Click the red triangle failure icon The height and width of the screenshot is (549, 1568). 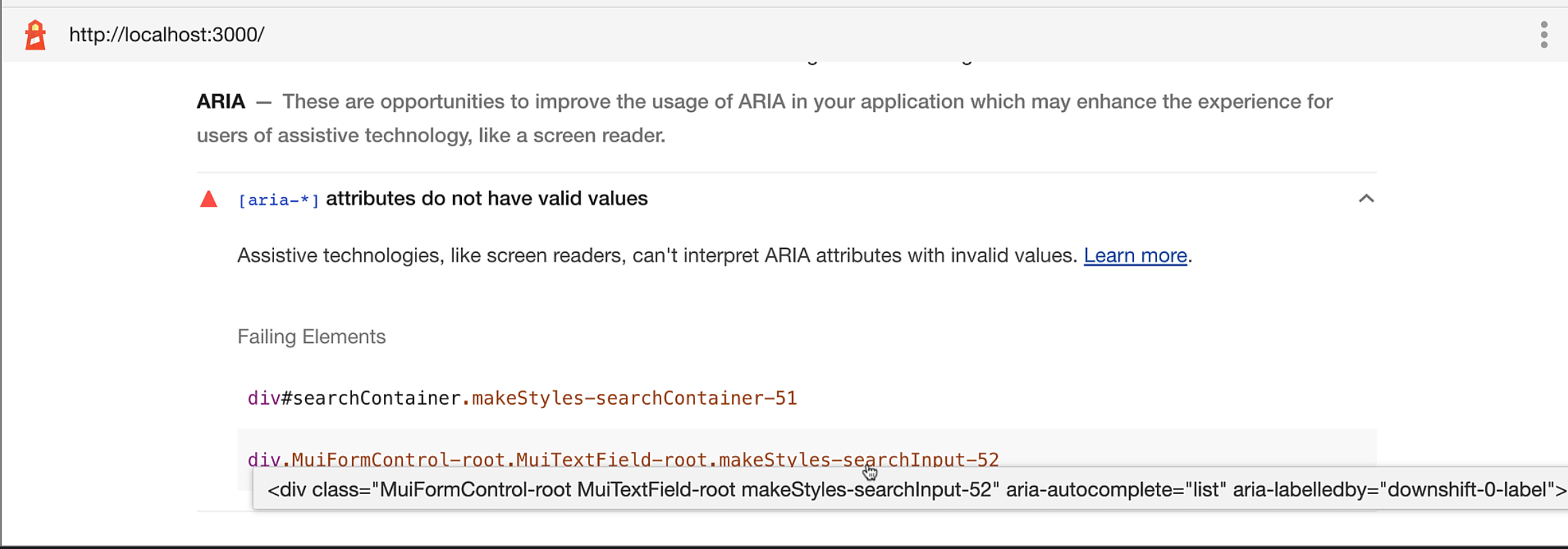click(x=209, y=199)
